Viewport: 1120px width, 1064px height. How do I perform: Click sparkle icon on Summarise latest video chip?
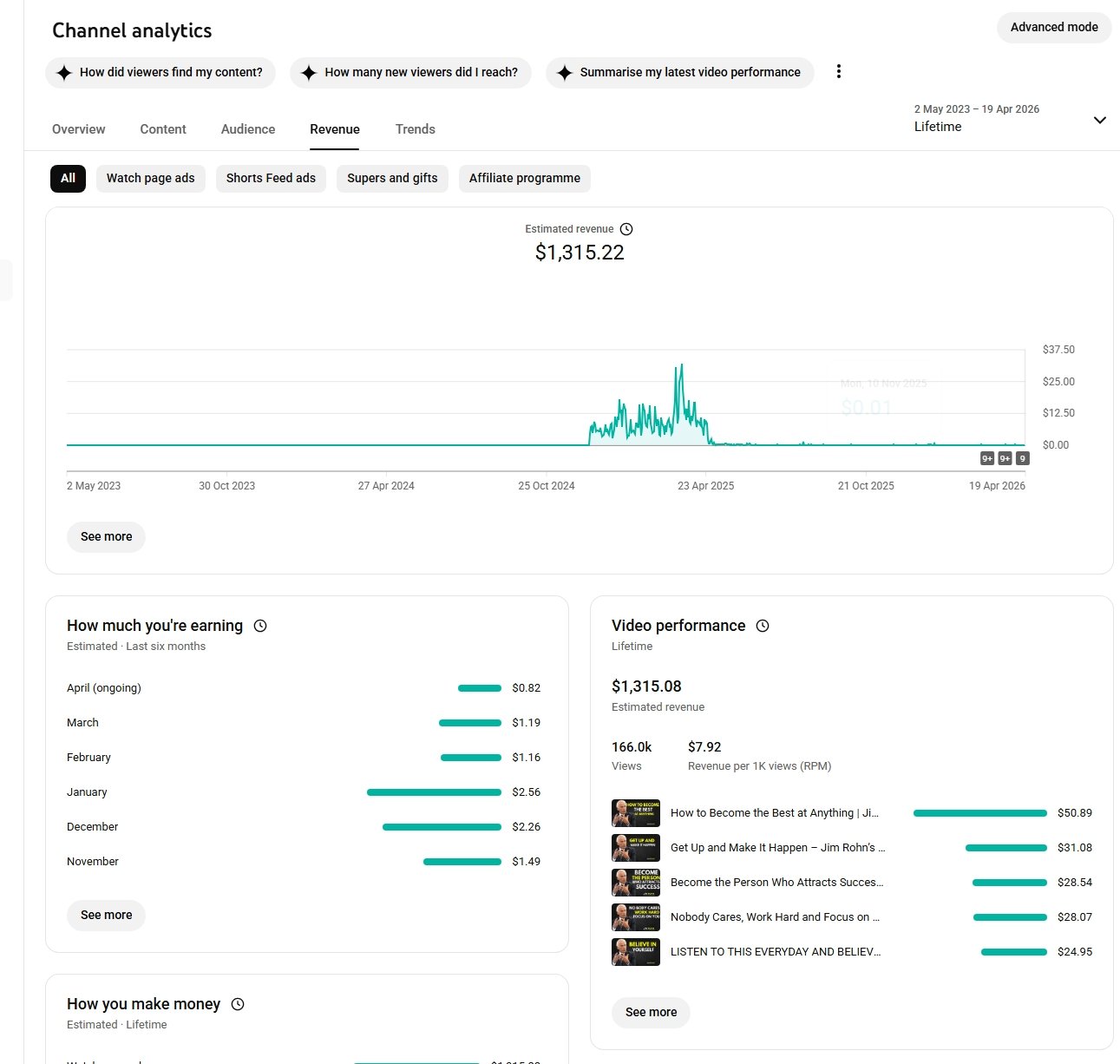(565, 73)
